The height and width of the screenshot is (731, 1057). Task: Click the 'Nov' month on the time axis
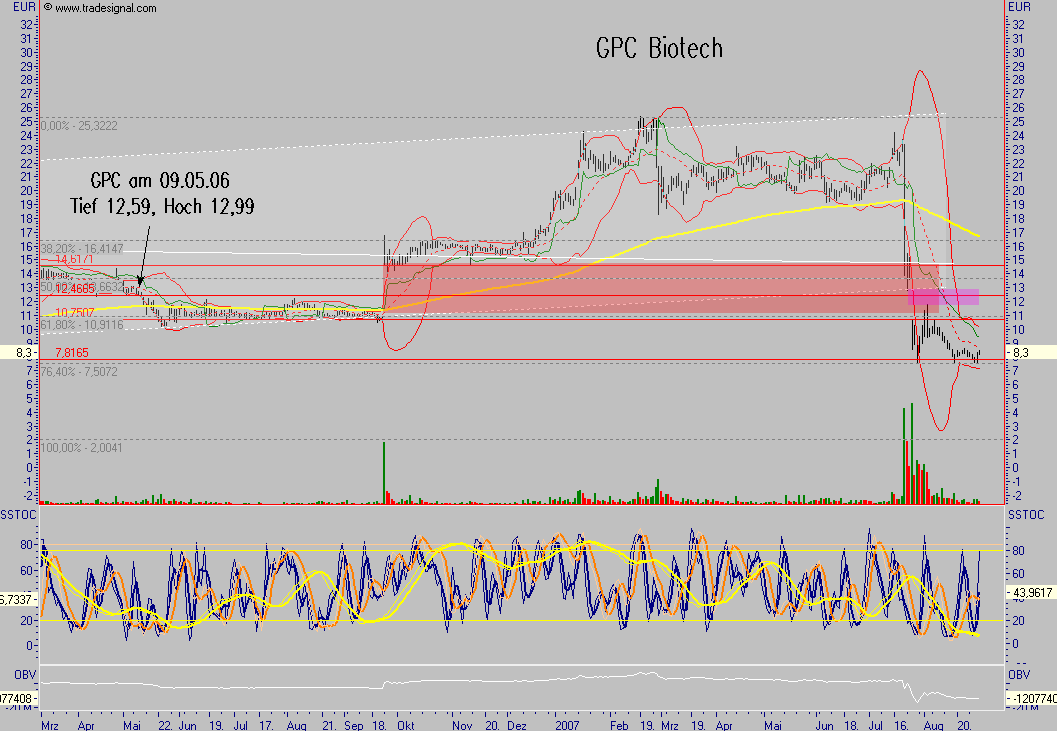[462, 725]
